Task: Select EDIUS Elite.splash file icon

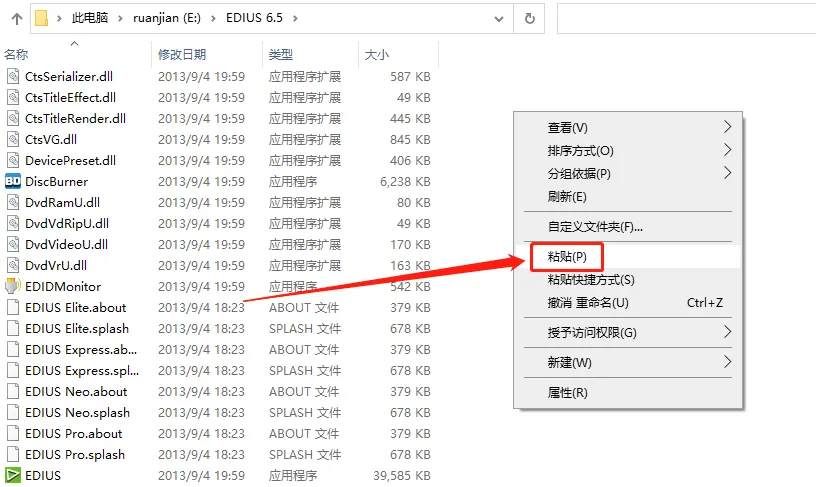Action: click(13, 328)
